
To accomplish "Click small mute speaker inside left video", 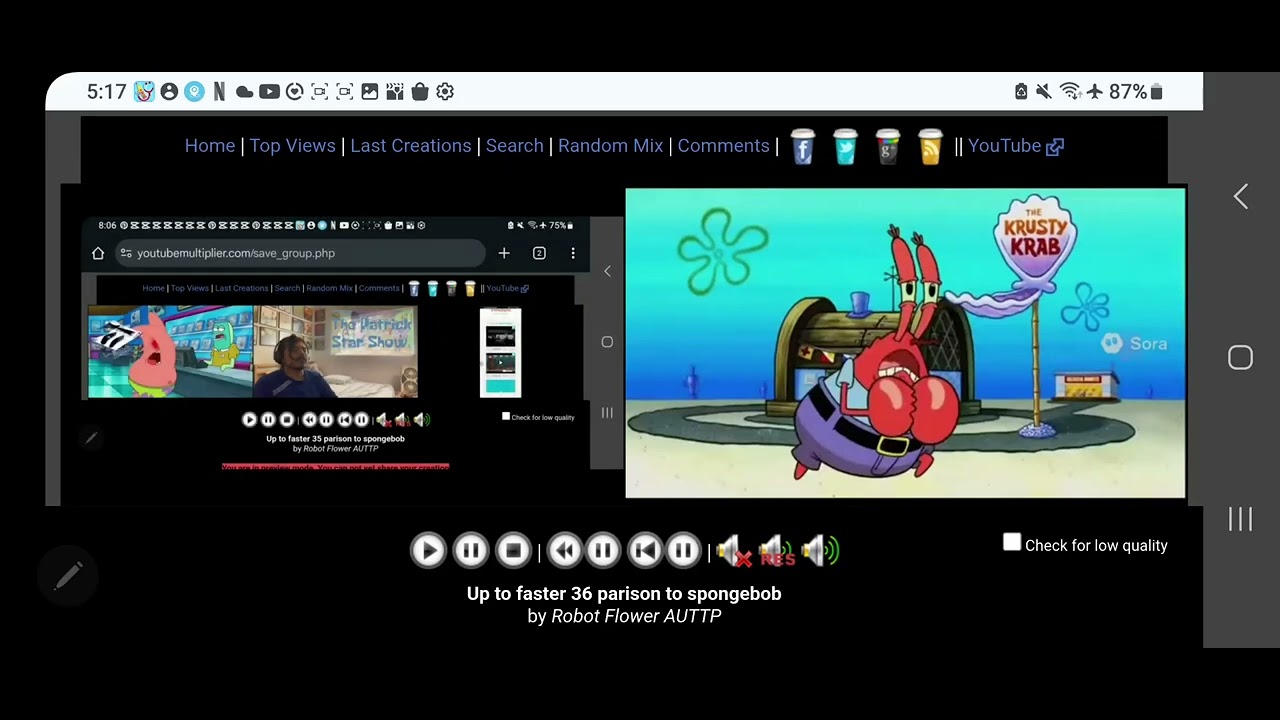I will (383, 420).
